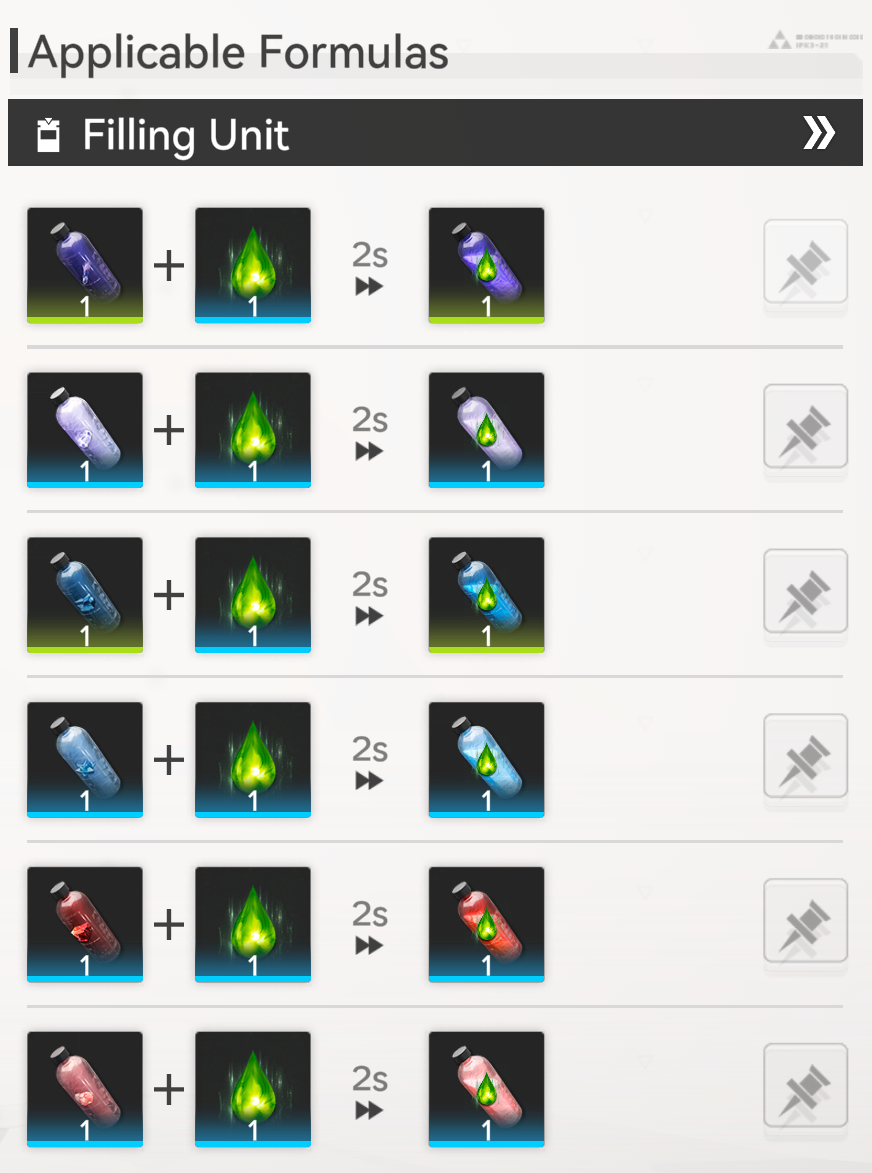Click the pink bottle ingredient icon
This screenshot has width=872, height=1173.
point(85,1089)
